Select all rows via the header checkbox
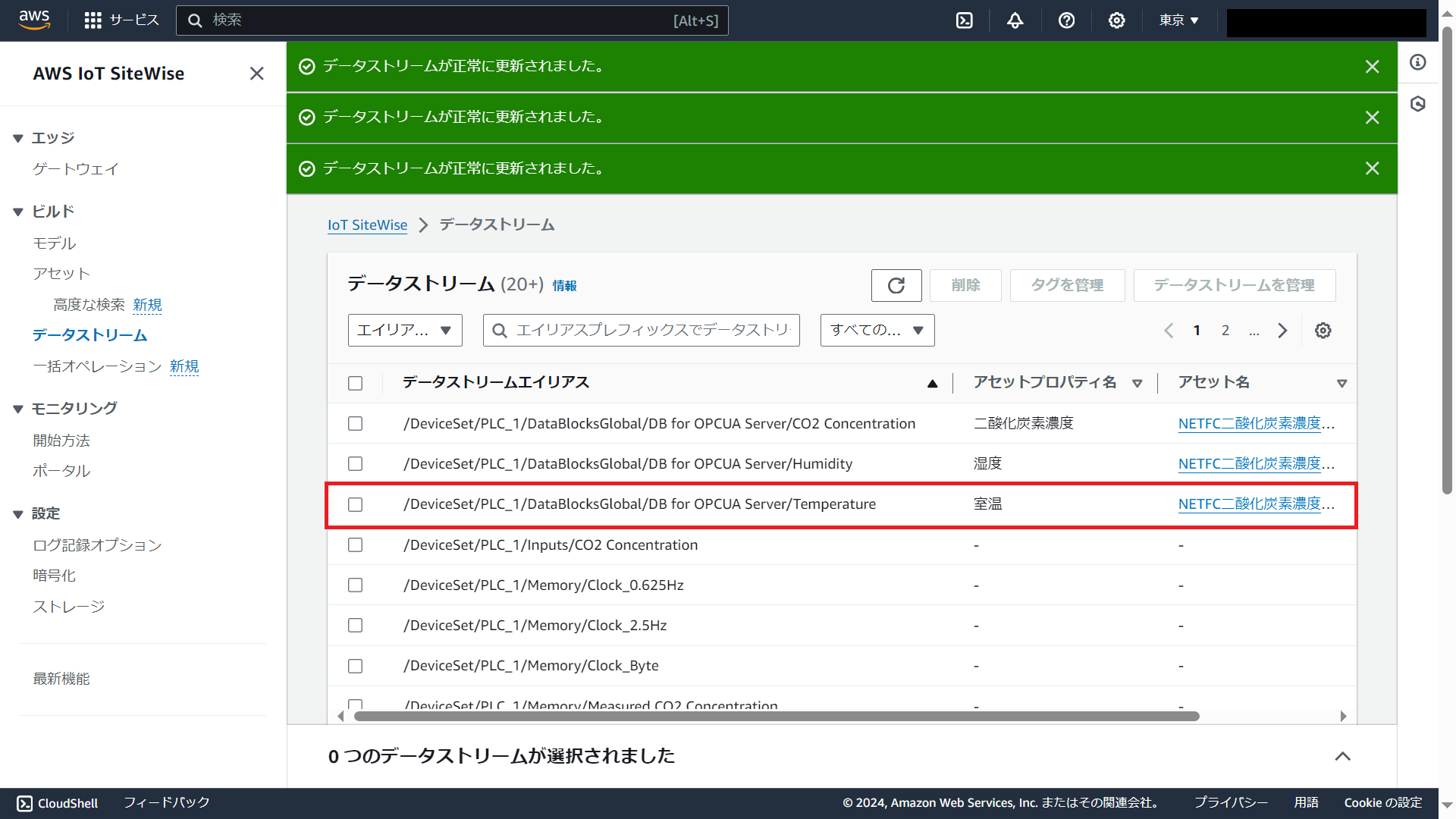Screen dimensions: 1456x819 (x=355, y=383)
